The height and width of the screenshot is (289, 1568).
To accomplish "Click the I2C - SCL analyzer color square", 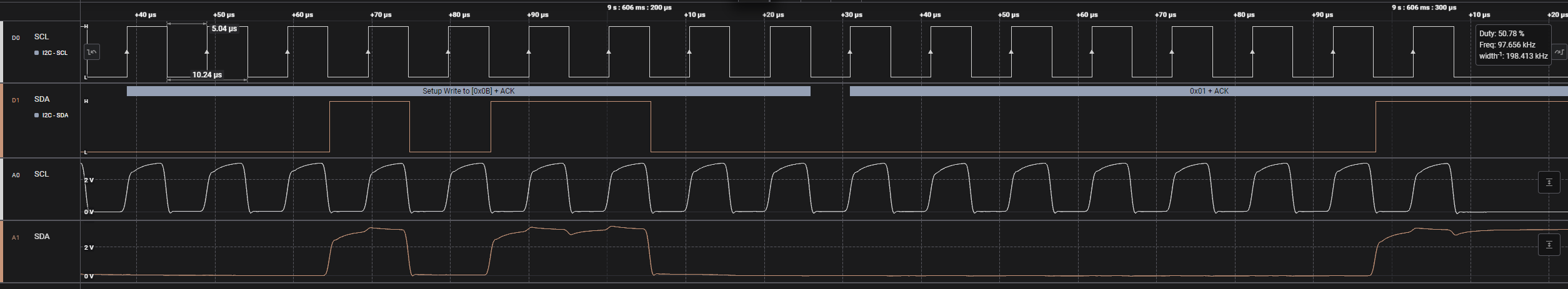I will [36, 53].
